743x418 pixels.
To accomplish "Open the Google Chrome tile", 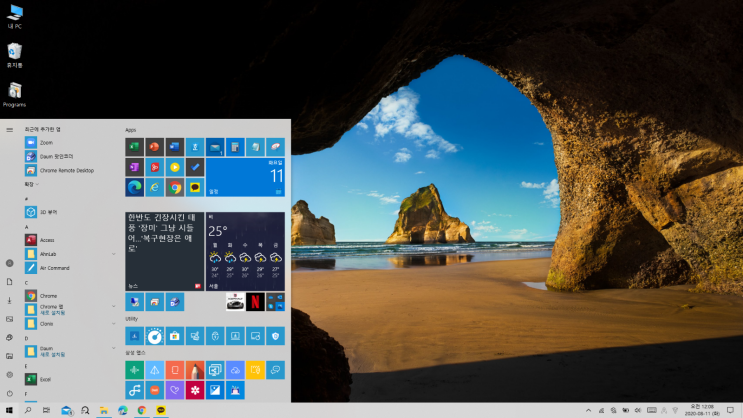I will (x=175, y=187).
